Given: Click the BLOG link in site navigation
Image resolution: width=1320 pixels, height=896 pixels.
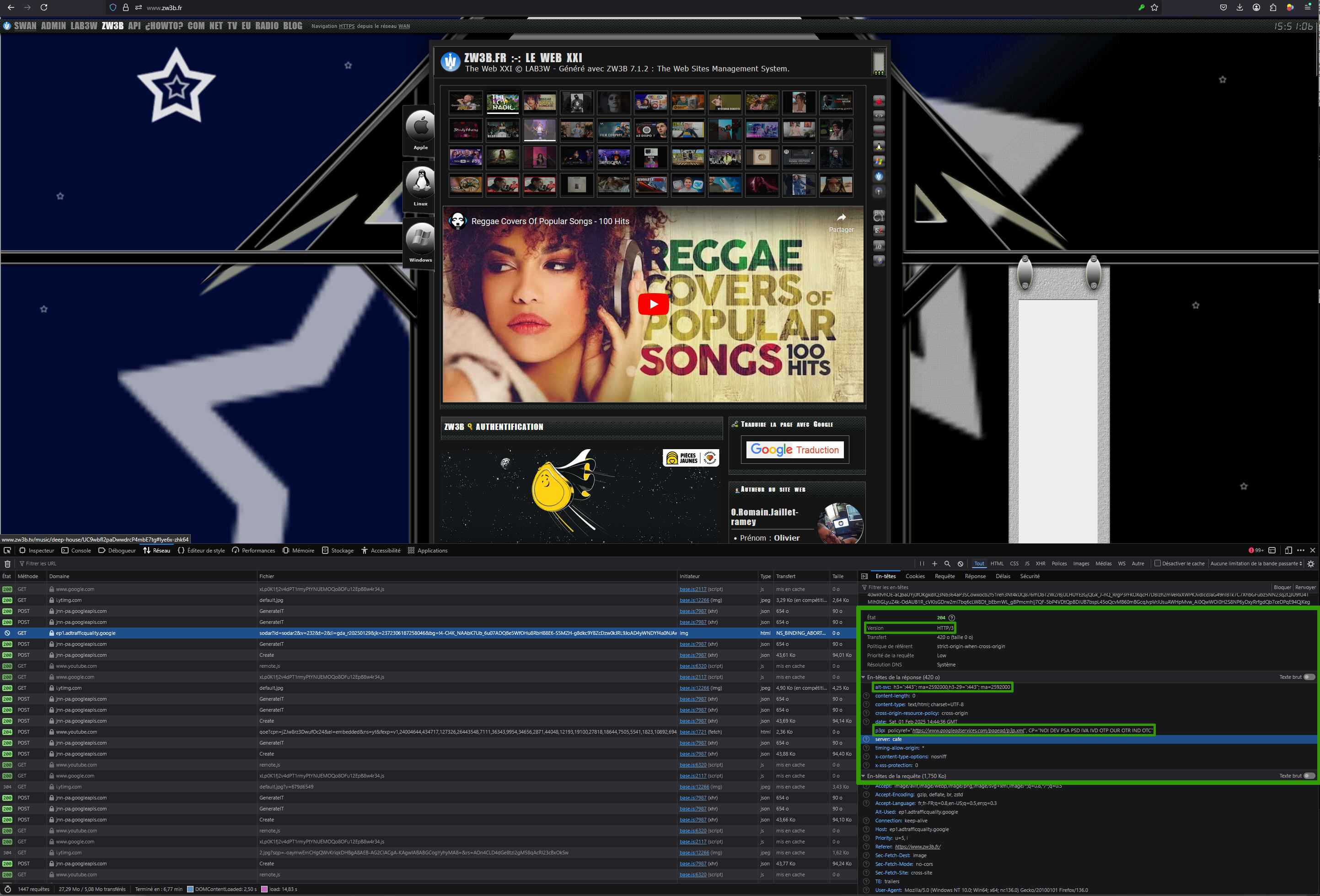Looking at the screenshot, I should [x=293, y=26].
